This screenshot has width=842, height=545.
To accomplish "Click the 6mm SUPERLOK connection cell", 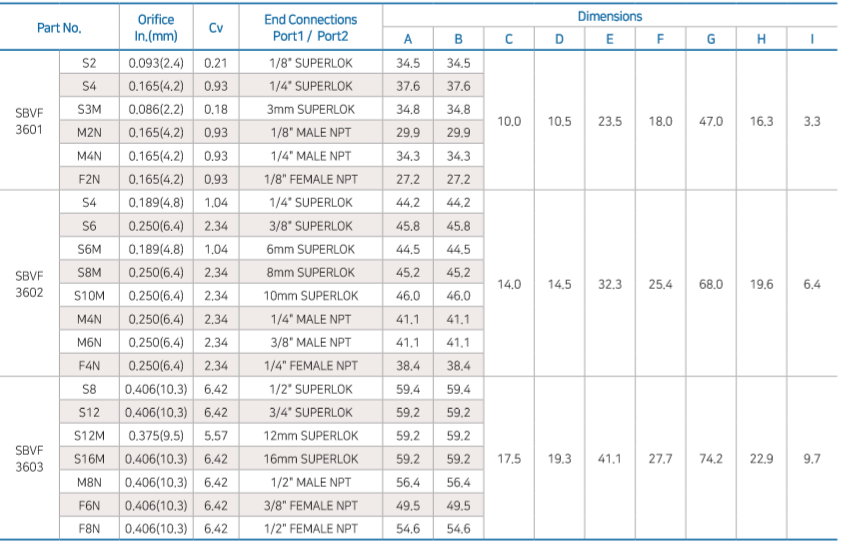I will pyautogui.click(x=310, y=249).
